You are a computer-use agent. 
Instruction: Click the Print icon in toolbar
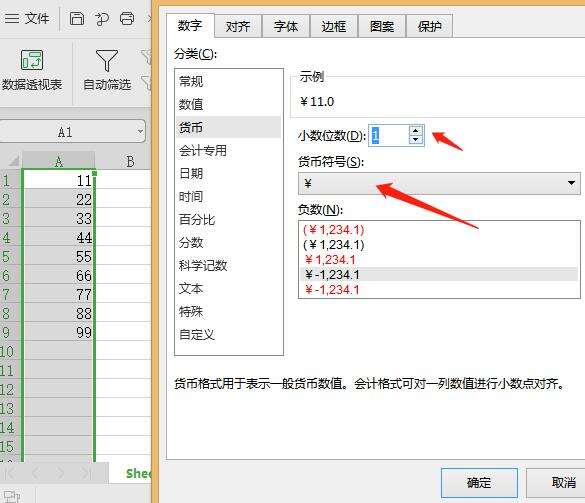point(127,18)
